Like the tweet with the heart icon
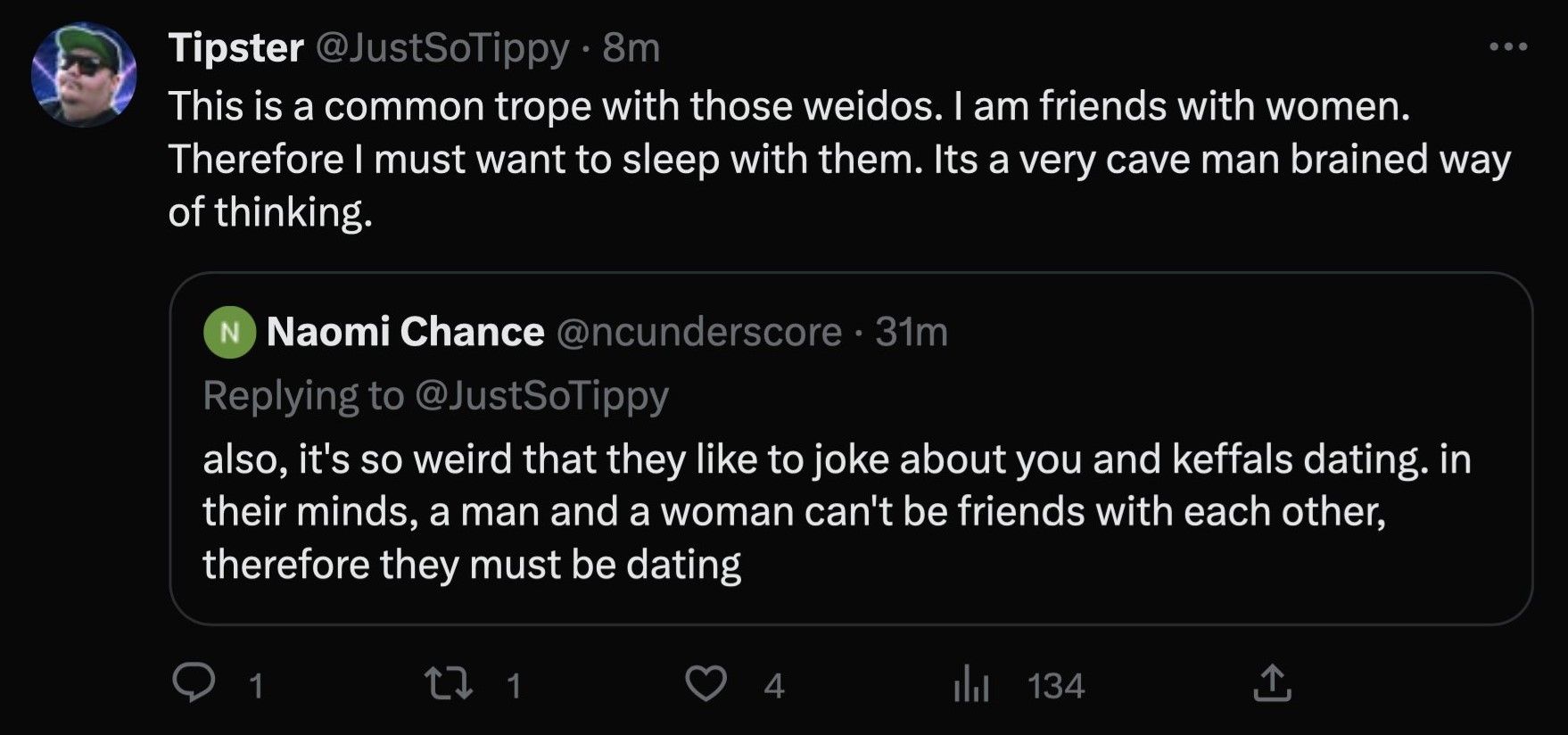This screenshot has height=735, width=1568. (x=706, y=684)
